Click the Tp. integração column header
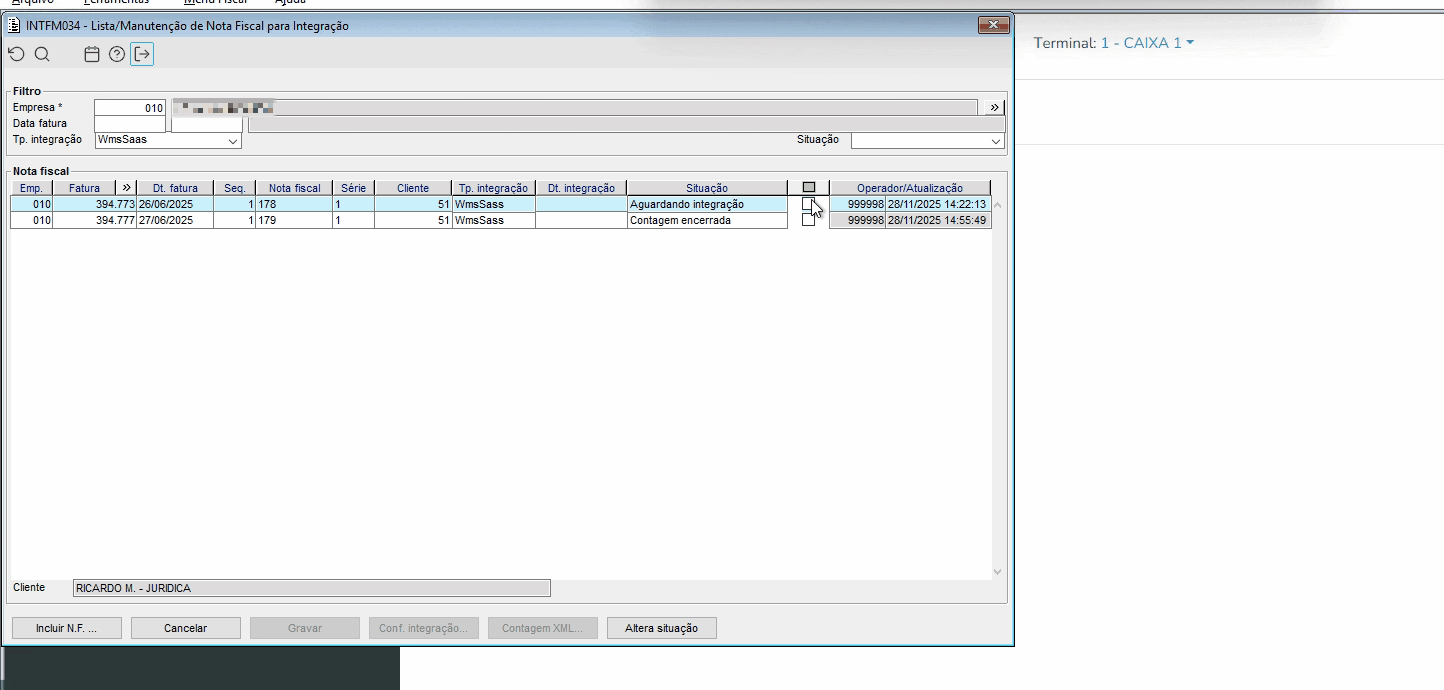Viewport: 1444px width, 690px height. click(x=493, y=188)
